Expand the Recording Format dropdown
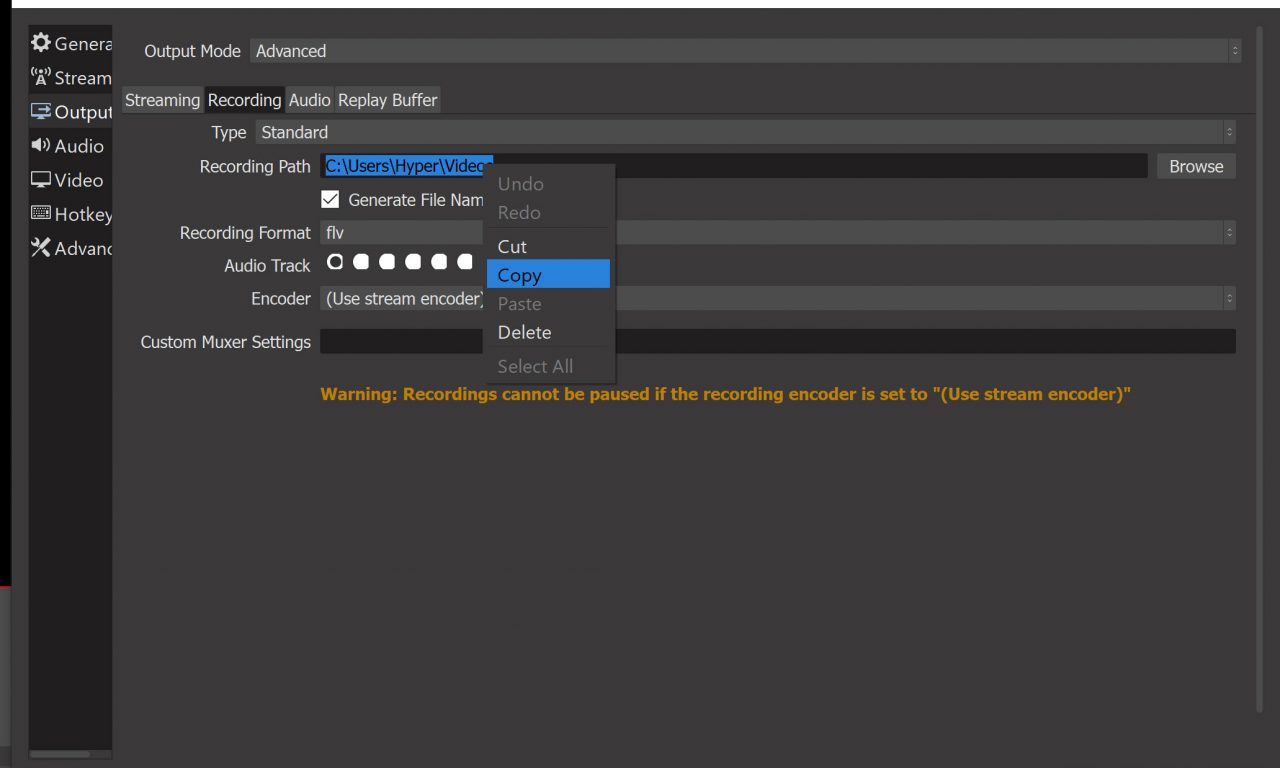Screen dimensions: 1280x768 click(x=920, y=233)
